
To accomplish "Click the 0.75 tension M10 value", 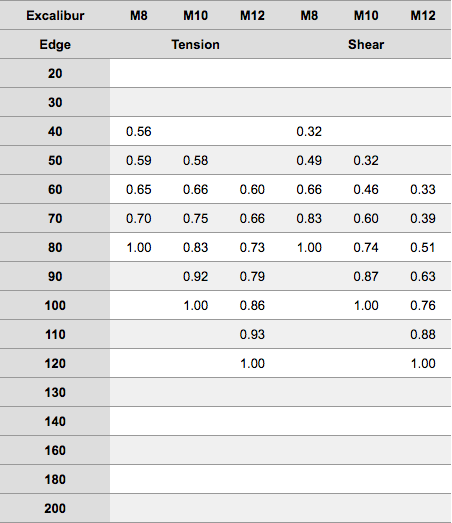I will point(195,218).
